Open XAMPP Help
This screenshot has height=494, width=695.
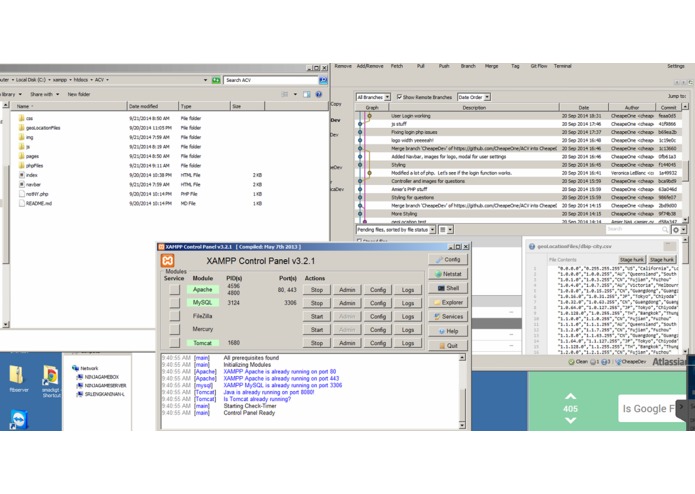[x=448, y=331]
